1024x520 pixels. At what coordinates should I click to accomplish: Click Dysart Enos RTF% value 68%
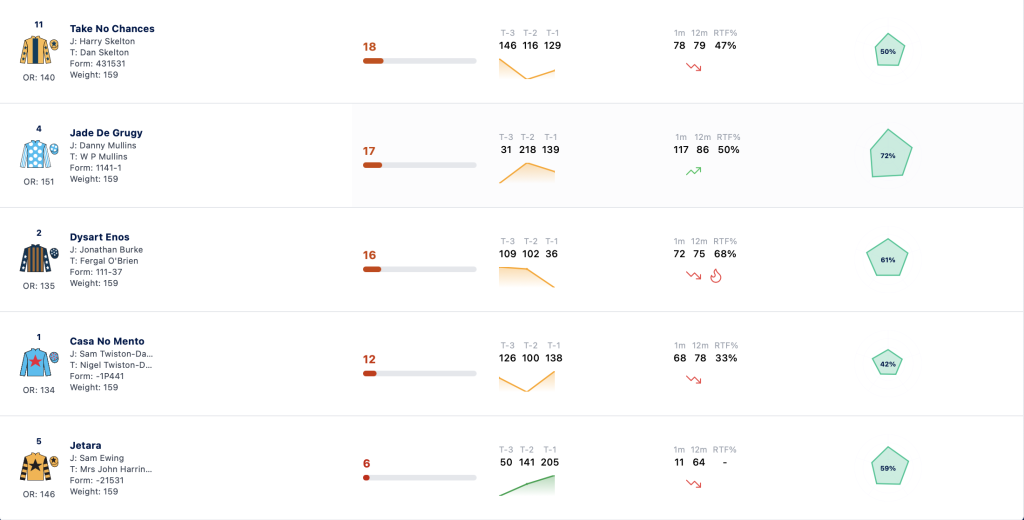(725, 253)
